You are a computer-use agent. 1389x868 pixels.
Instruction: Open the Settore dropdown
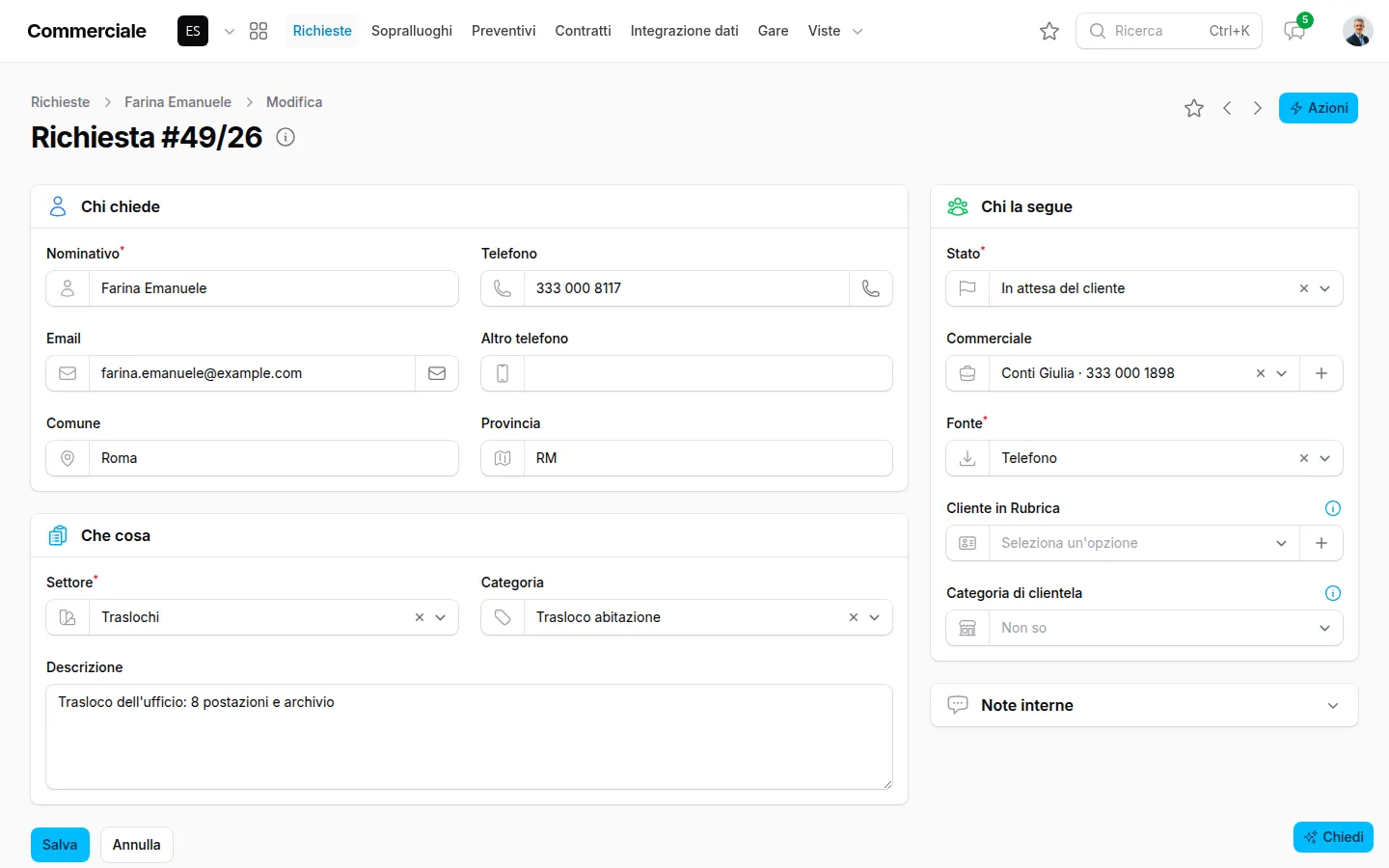pos(441,617)
